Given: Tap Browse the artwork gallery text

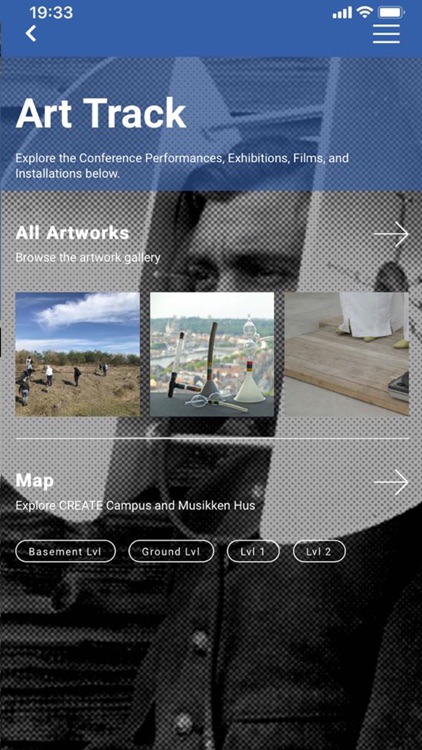Looking at the screenshot, I should click(88, 258).
